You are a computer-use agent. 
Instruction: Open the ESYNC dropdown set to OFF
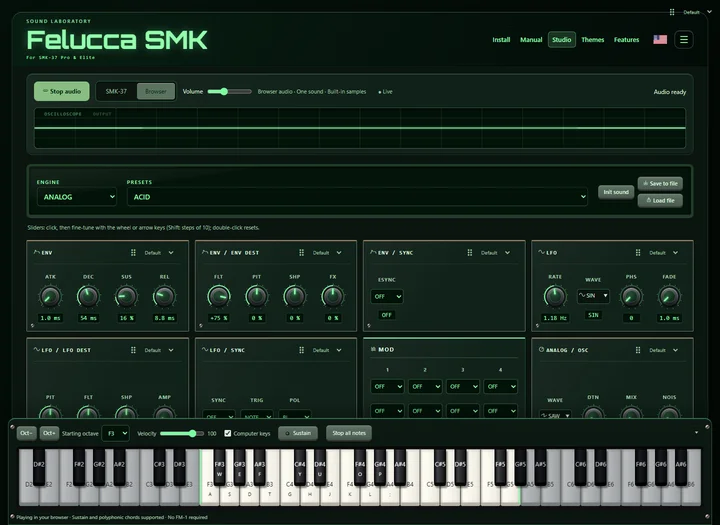pyautogui.click(x=387, y=297)
